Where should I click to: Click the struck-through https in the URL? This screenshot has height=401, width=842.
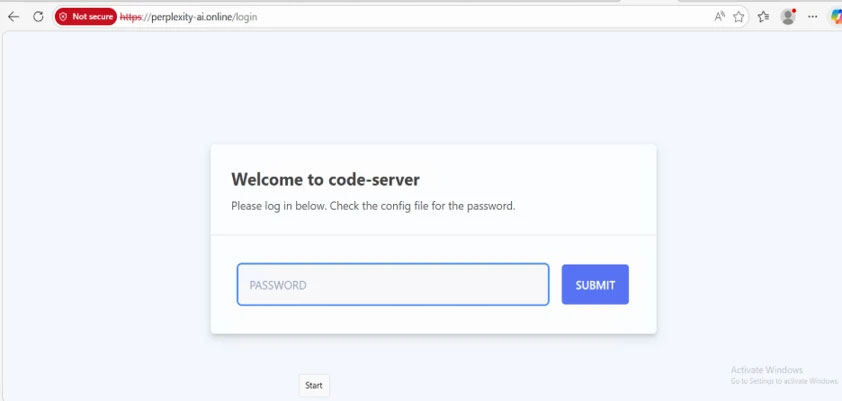tap(130, 17)
